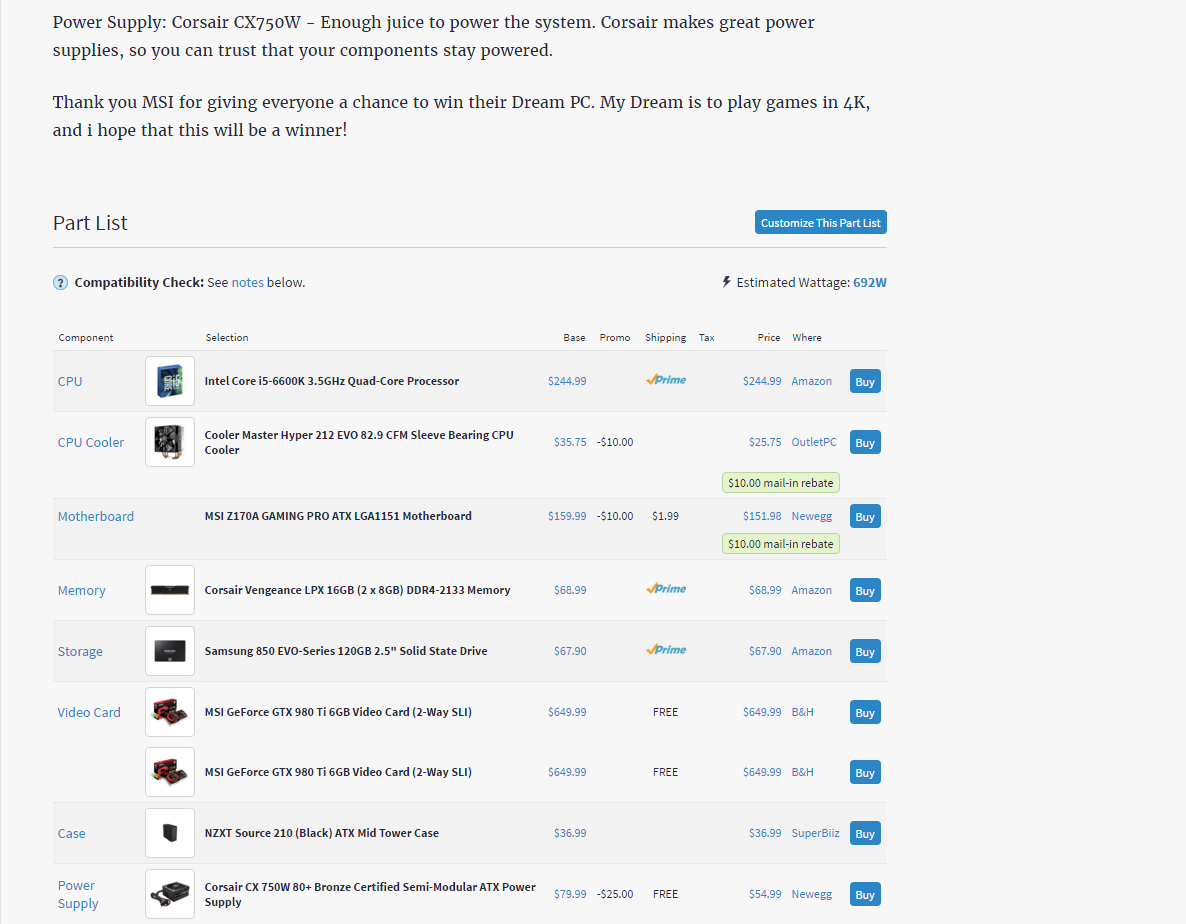Click the Storage base price $67.90

click(x=570, y=651)
